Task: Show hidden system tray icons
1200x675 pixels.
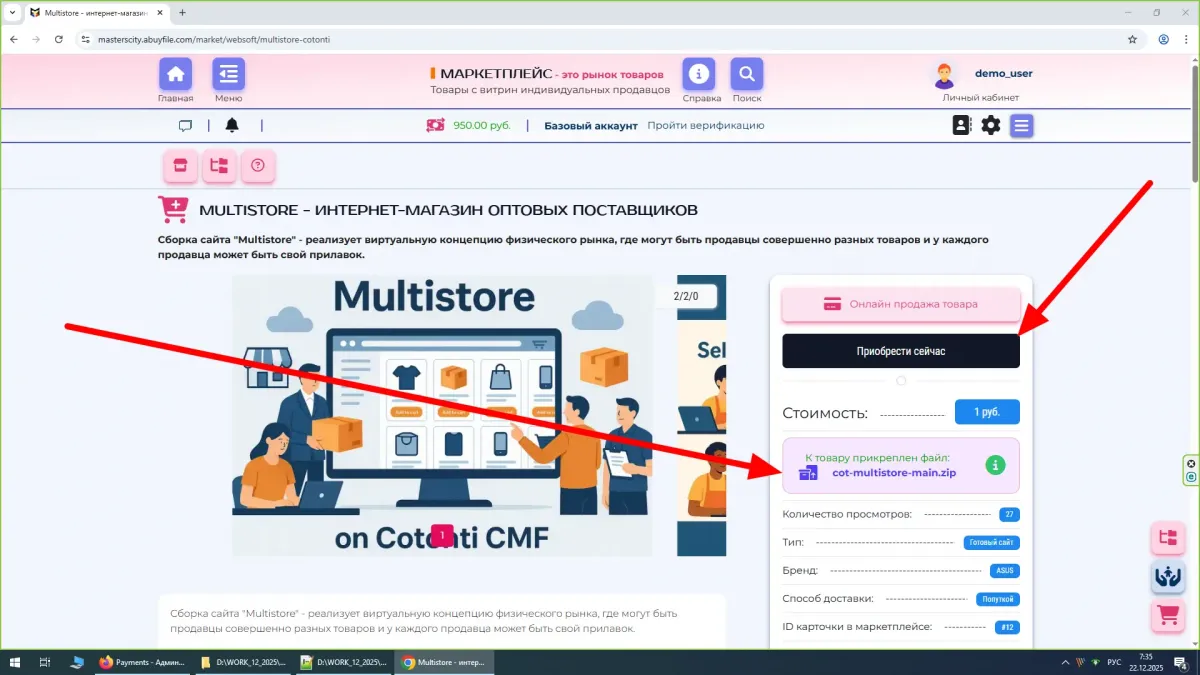Action: 1063,662
